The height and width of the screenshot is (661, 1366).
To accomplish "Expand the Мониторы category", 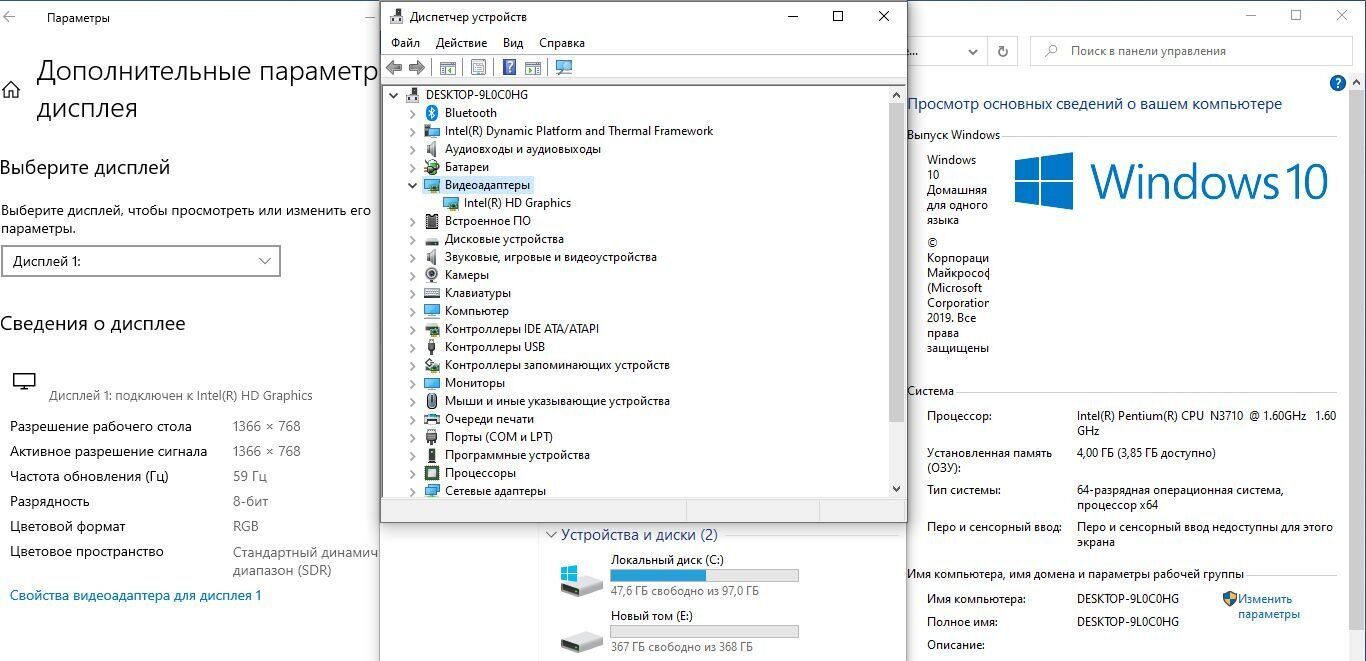I will pos(412,383).
